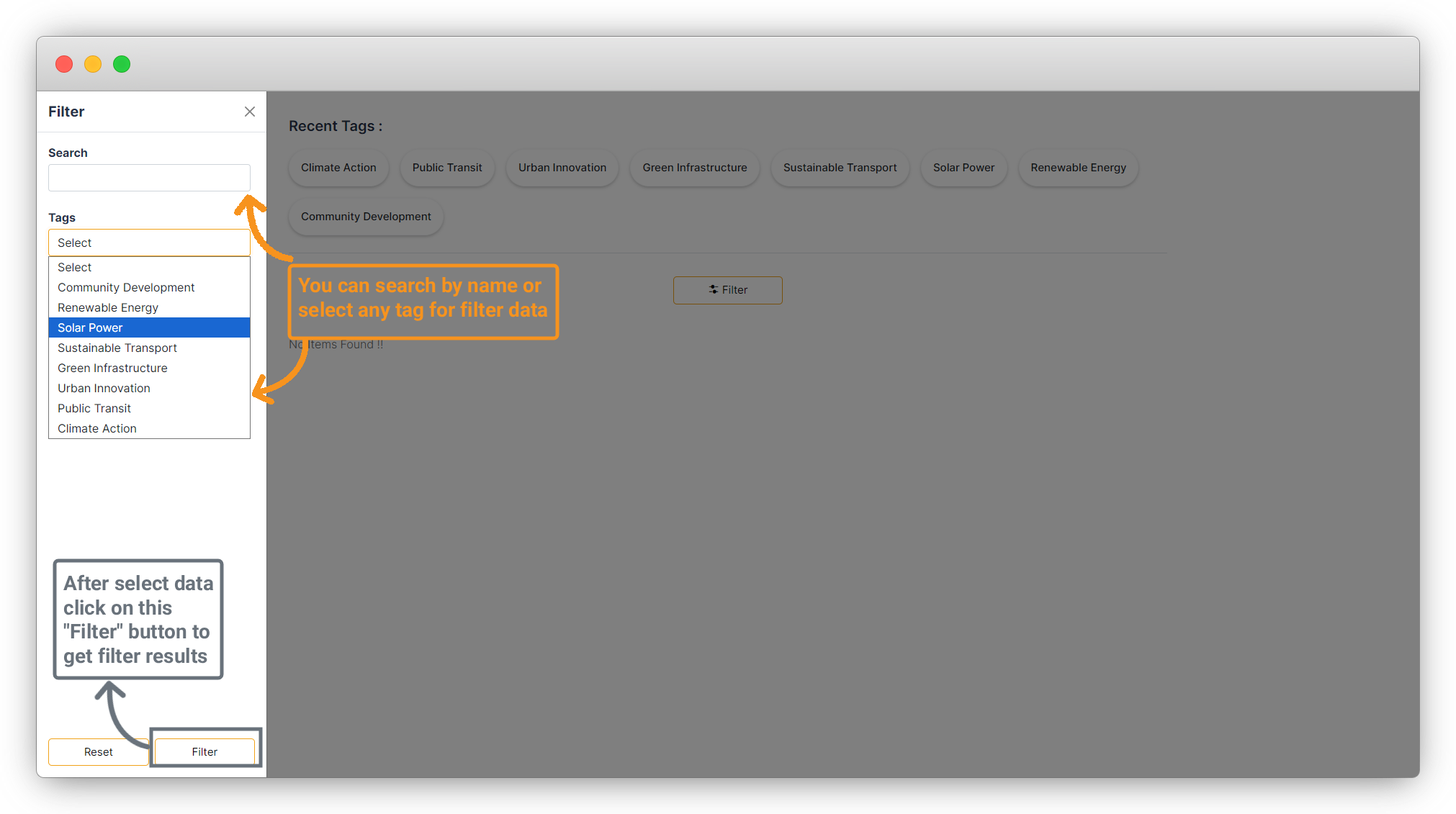Close the Filter side panel

pyautogui.click(x=249, y=112)
